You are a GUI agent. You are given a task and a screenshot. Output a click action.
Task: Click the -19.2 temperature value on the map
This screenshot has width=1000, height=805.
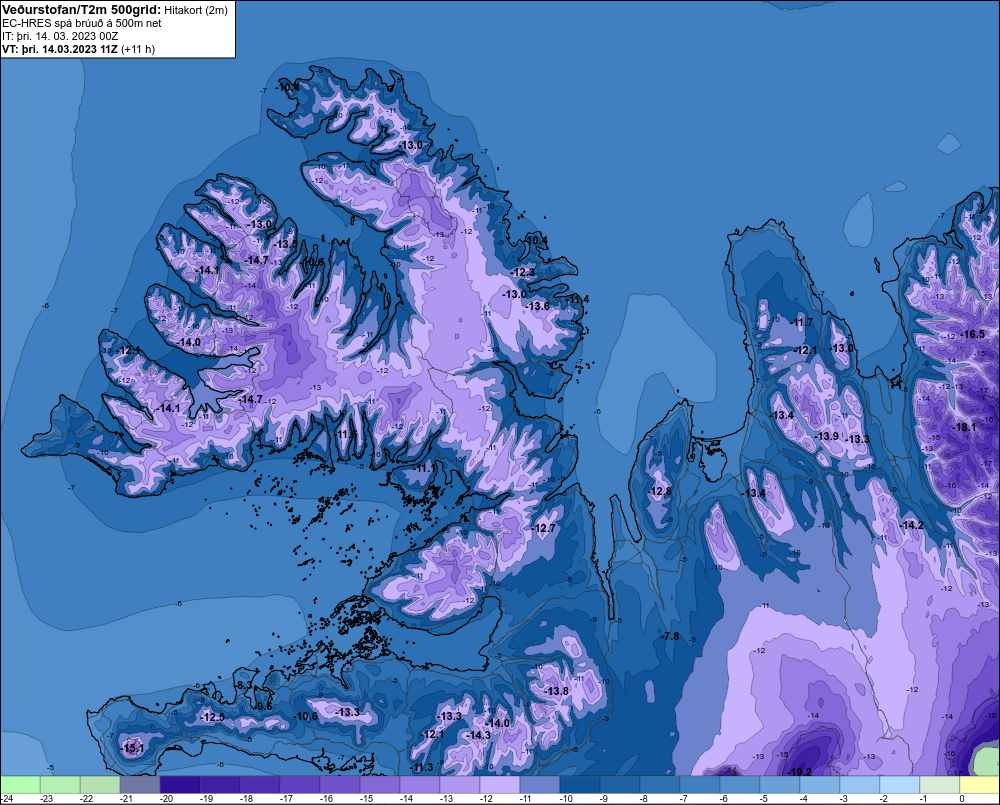pyautogui.click(x=799, y=772)
